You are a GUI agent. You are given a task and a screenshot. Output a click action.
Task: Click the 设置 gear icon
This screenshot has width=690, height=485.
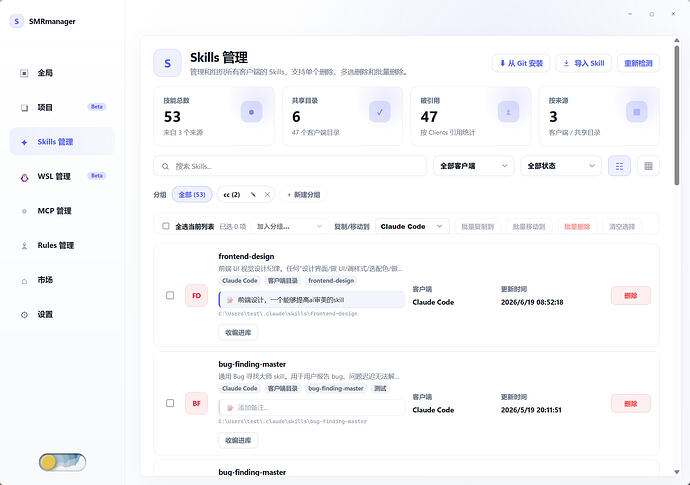(x=24, y=315)
